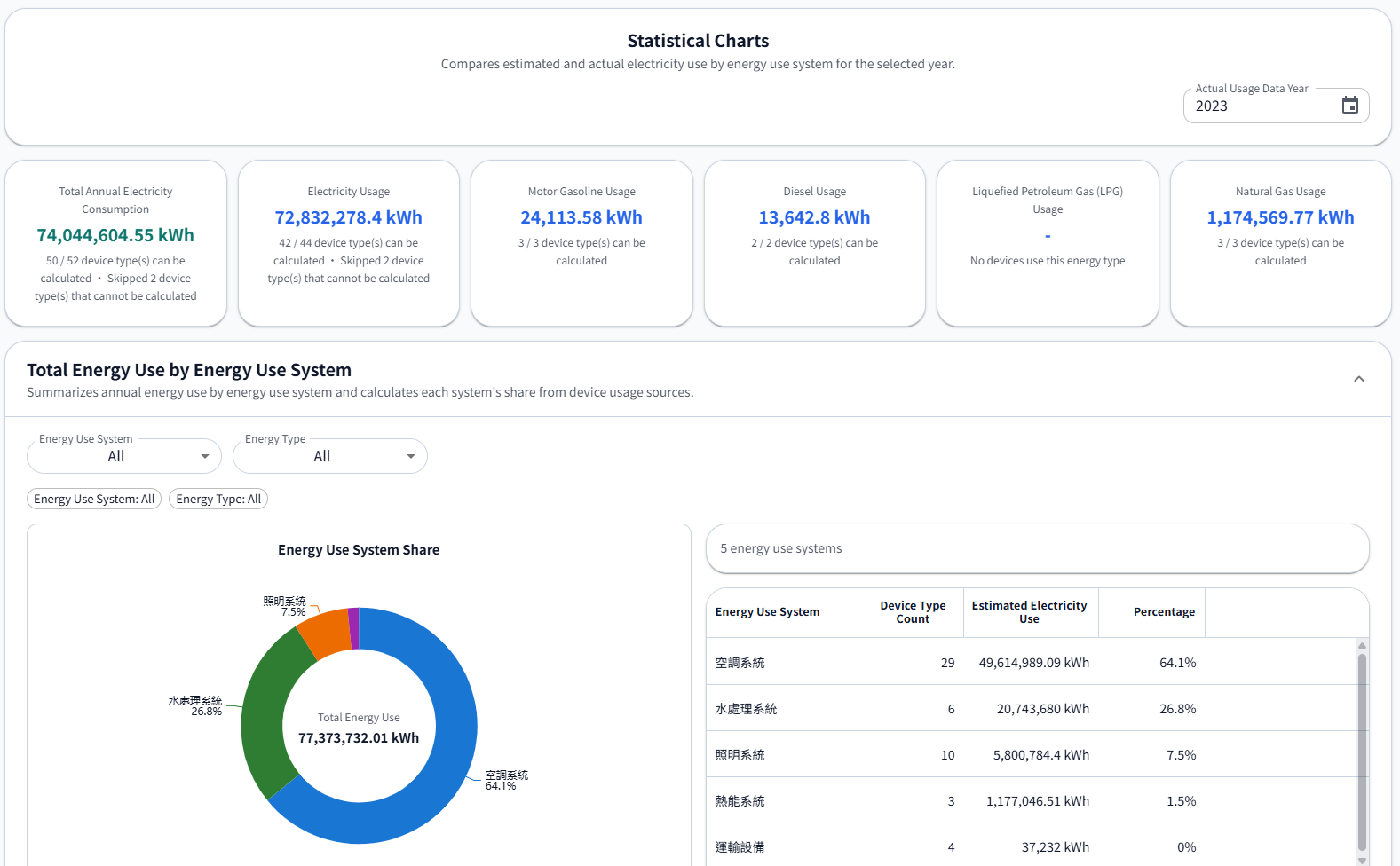This screenshot has width=1400, height=866.
Task: Click the 'Energy Type: All' filter chip
Action: click(x=218, y=500)
